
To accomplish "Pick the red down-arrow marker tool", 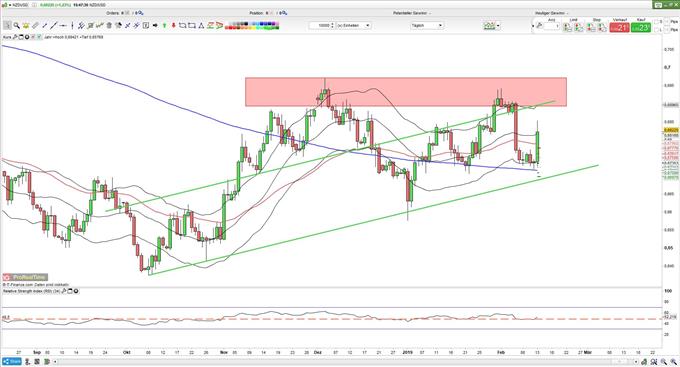I will (x=173, y=26).
